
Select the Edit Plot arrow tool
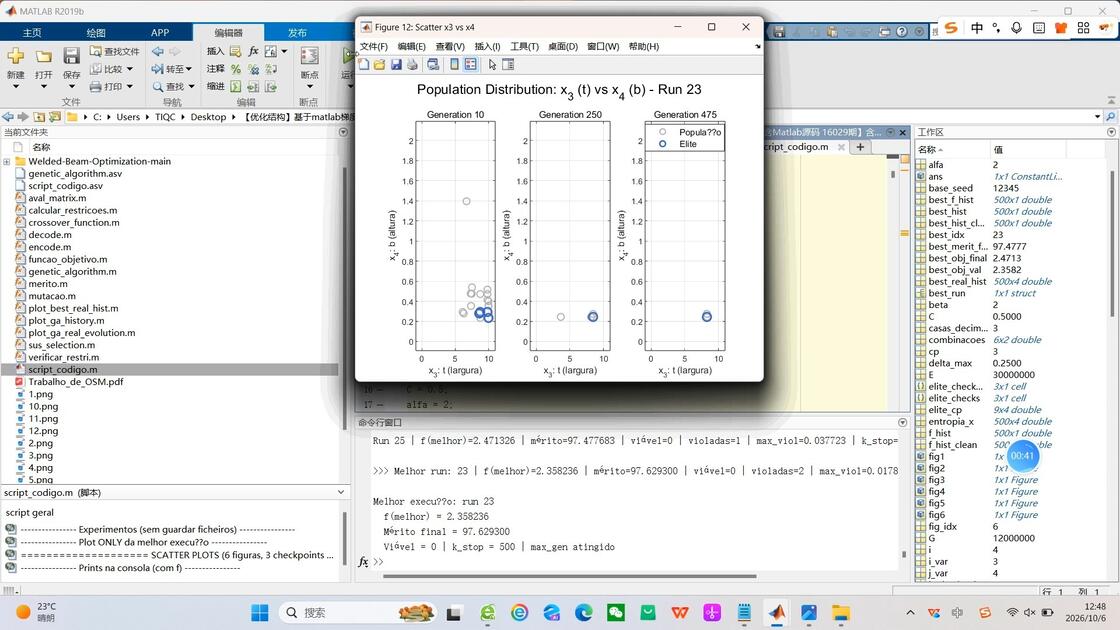click(492, 64)
